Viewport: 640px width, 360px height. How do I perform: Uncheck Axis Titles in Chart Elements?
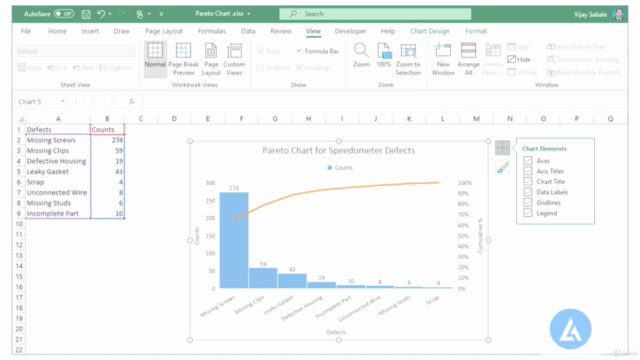527,171
